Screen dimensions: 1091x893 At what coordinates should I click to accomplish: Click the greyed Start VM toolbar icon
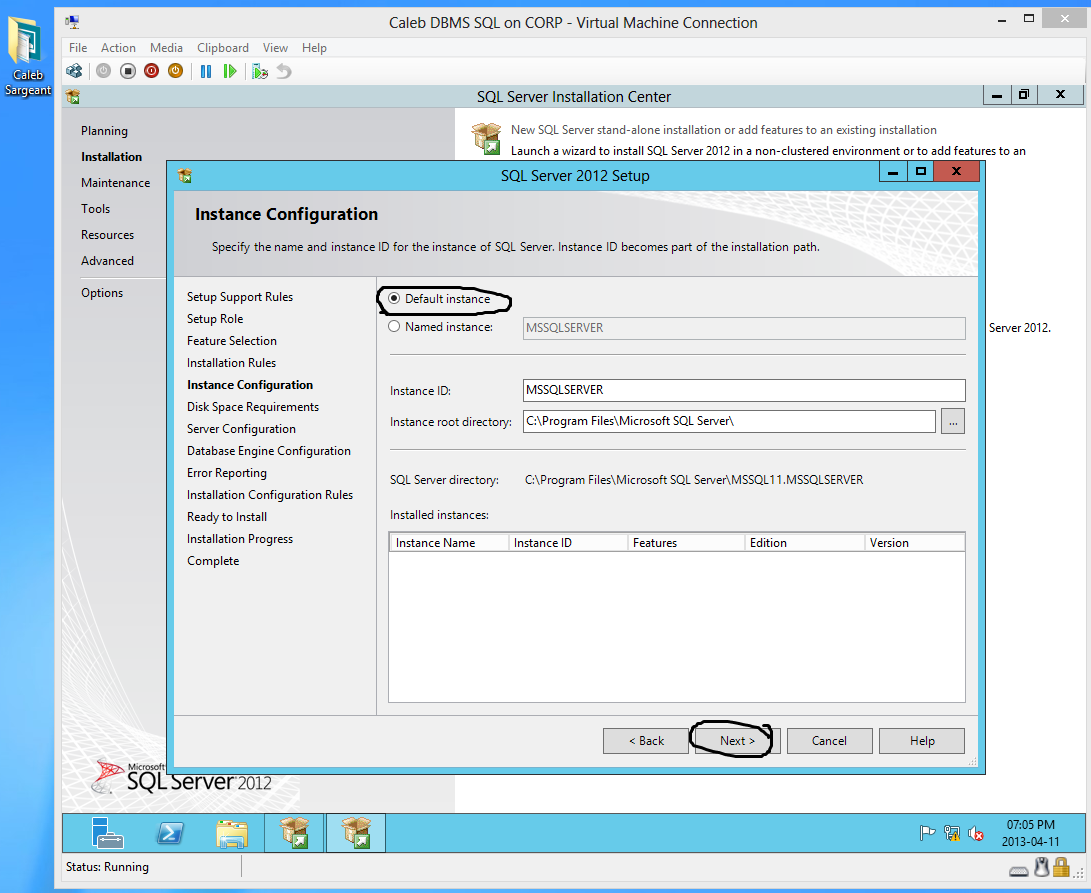pos(104,71)
